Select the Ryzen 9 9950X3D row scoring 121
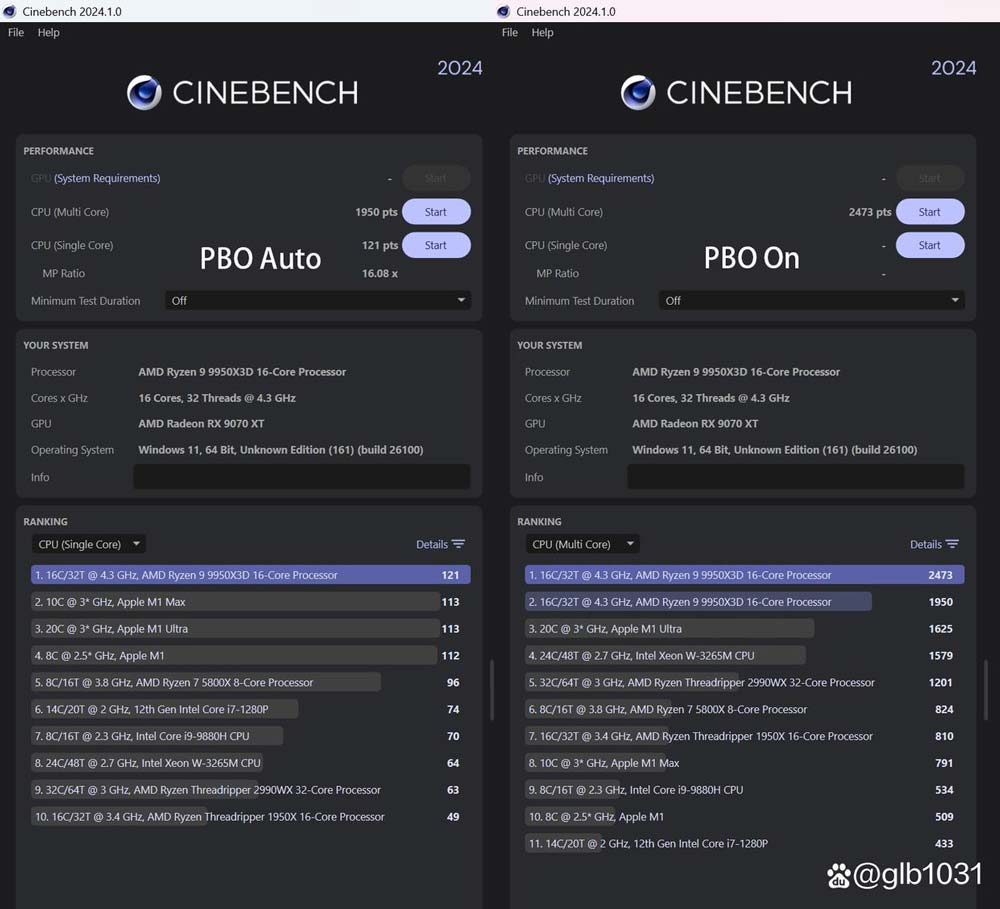1000x909 pixels. click(x=251, y=575)
